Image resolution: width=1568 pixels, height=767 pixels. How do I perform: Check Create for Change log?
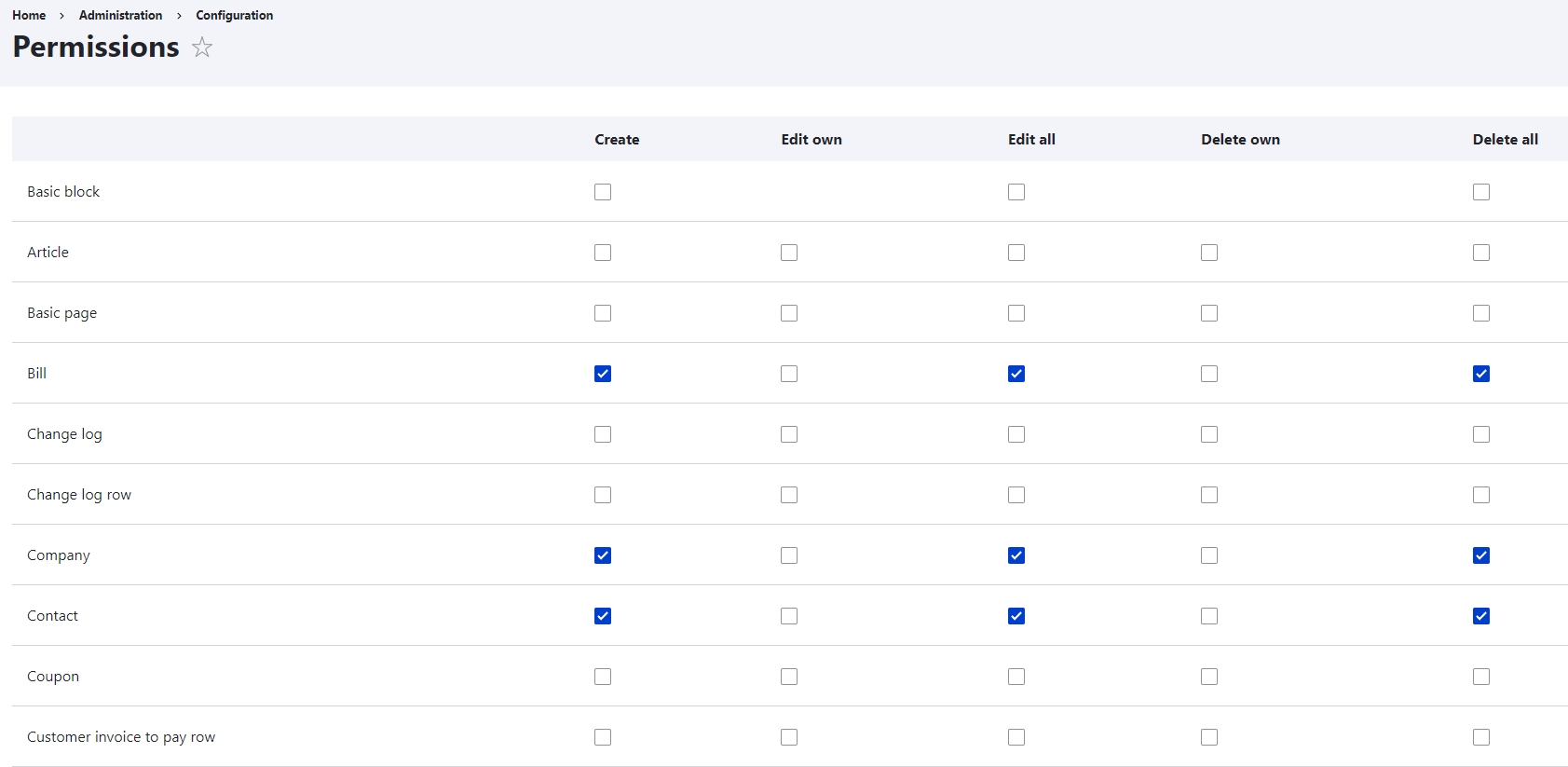(x=603, y=434)
